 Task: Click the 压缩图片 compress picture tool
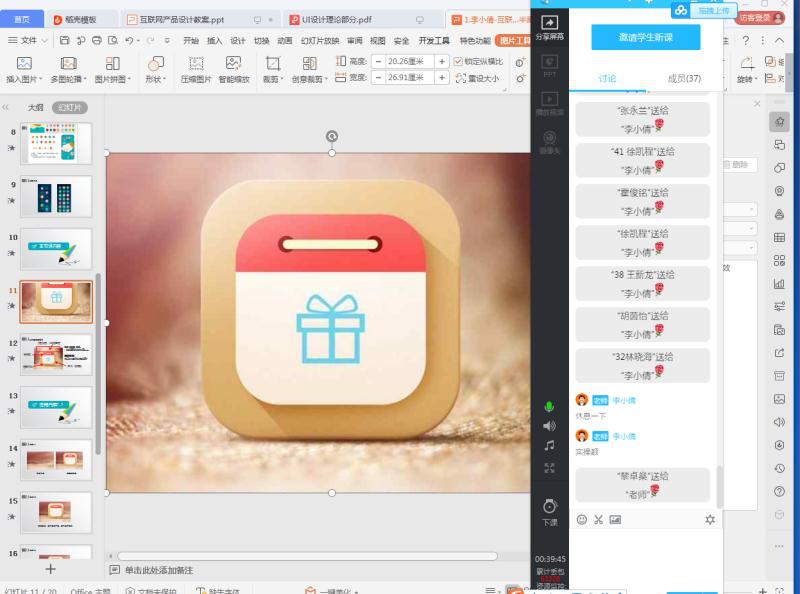(x=196, y=68)
